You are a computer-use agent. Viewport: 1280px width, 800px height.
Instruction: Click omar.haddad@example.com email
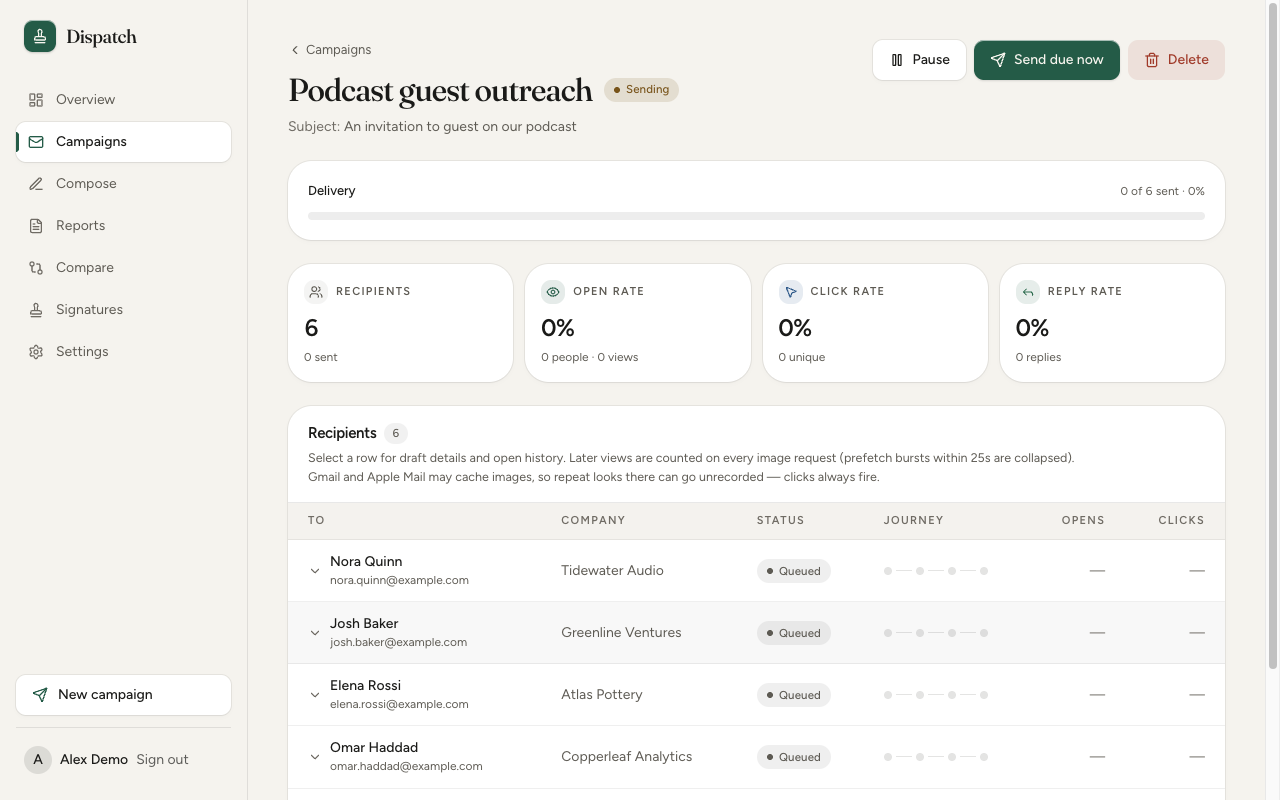point(406,766)
